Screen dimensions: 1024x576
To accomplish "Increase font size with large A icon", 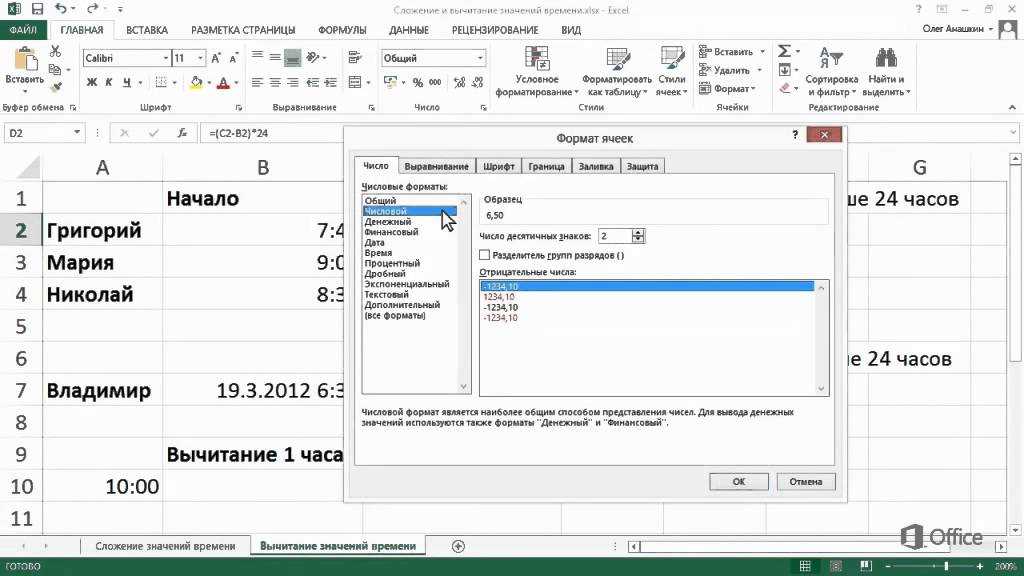I will pos(216,58).
